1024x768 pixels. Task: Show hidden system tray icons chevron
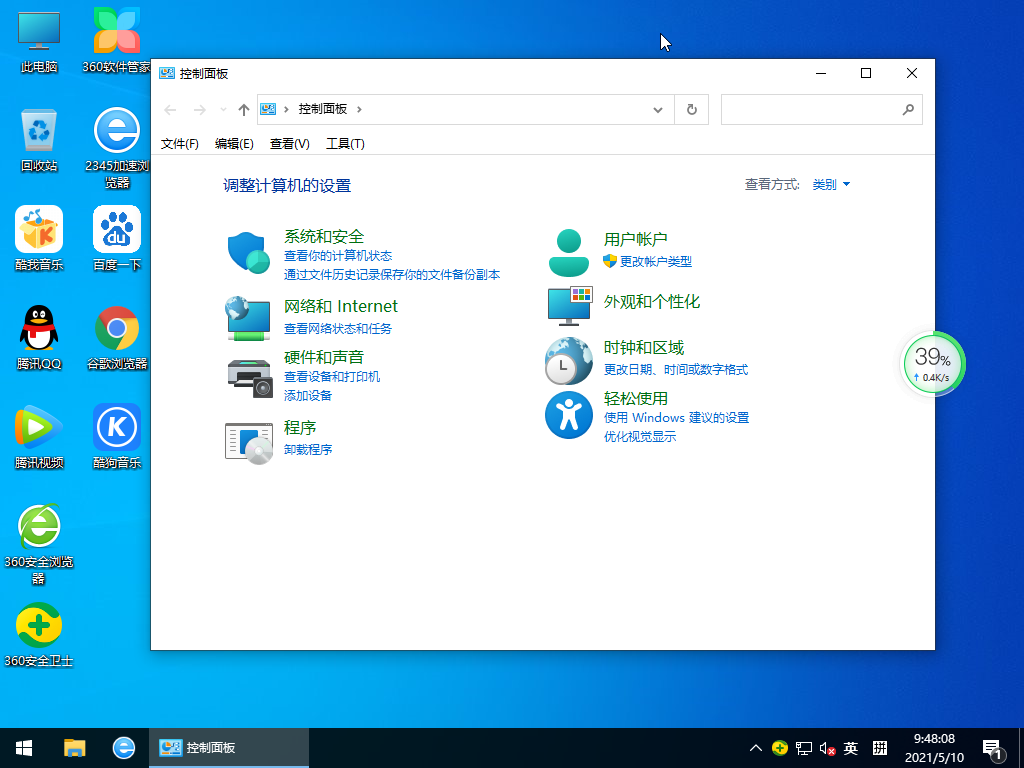(x=756, y=748)
